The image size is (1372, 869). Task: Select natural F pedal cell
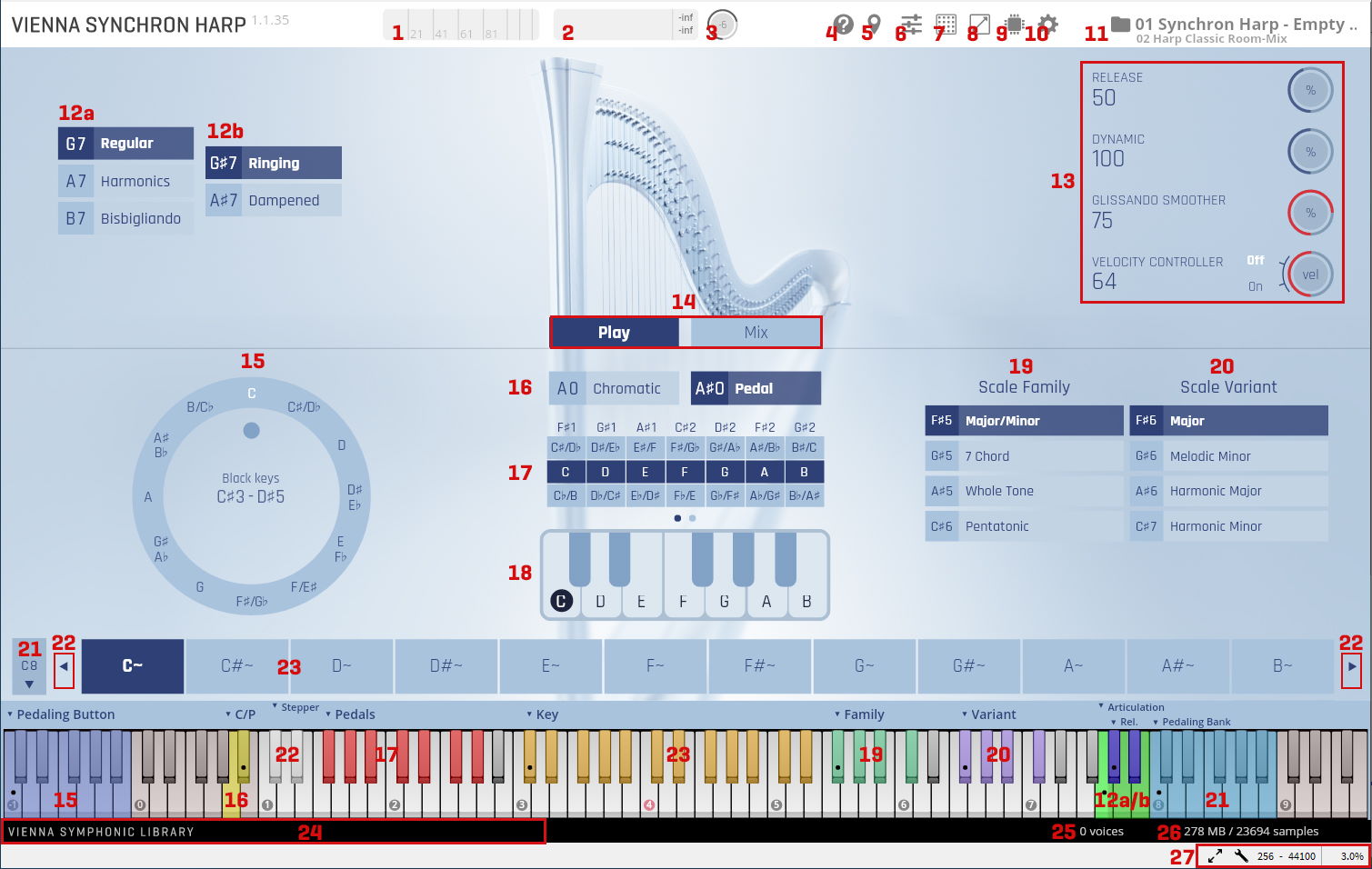click(x=685, y=472)
